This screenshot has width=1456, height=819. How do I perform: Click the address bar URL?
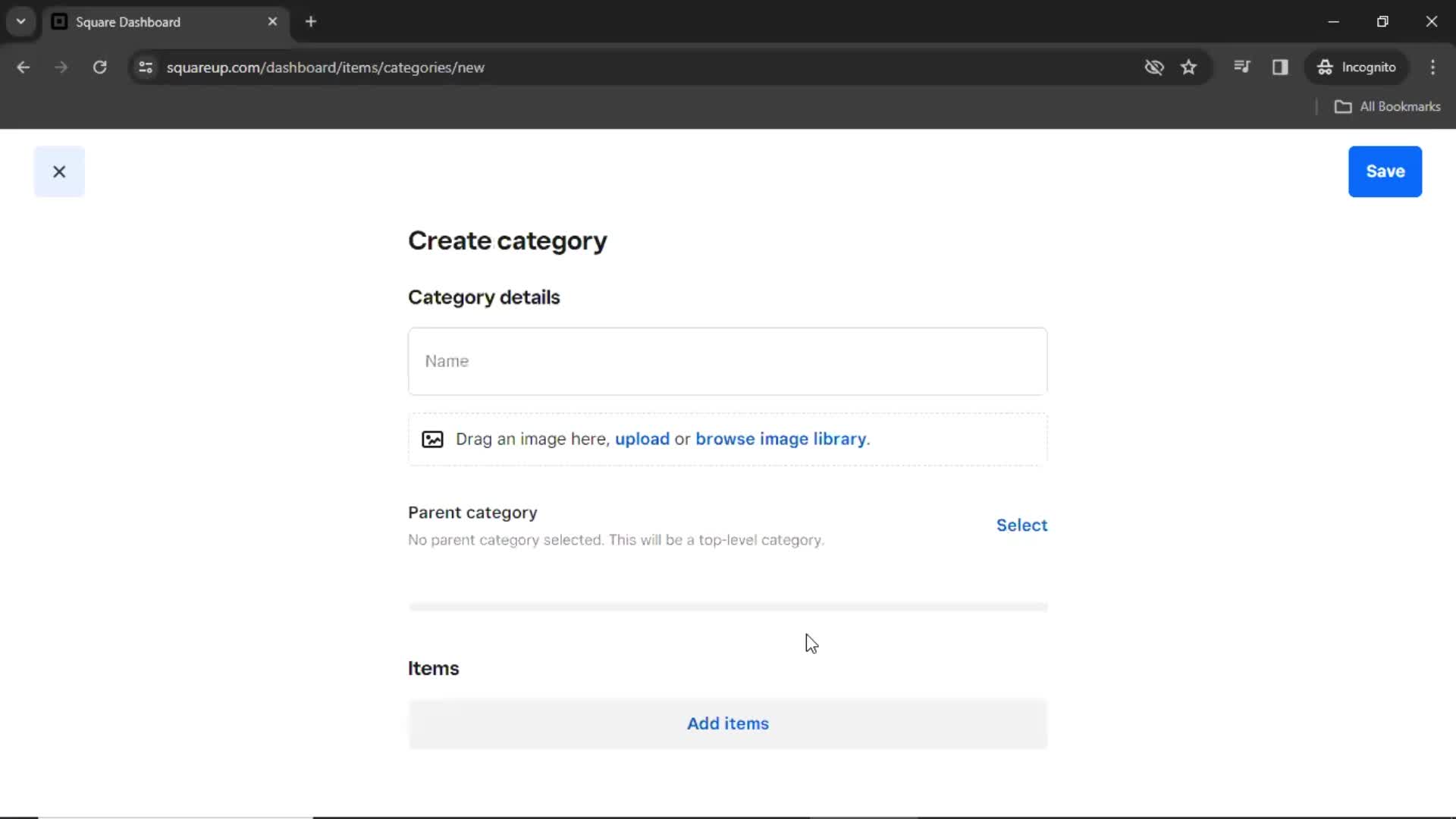pos(325,67)
